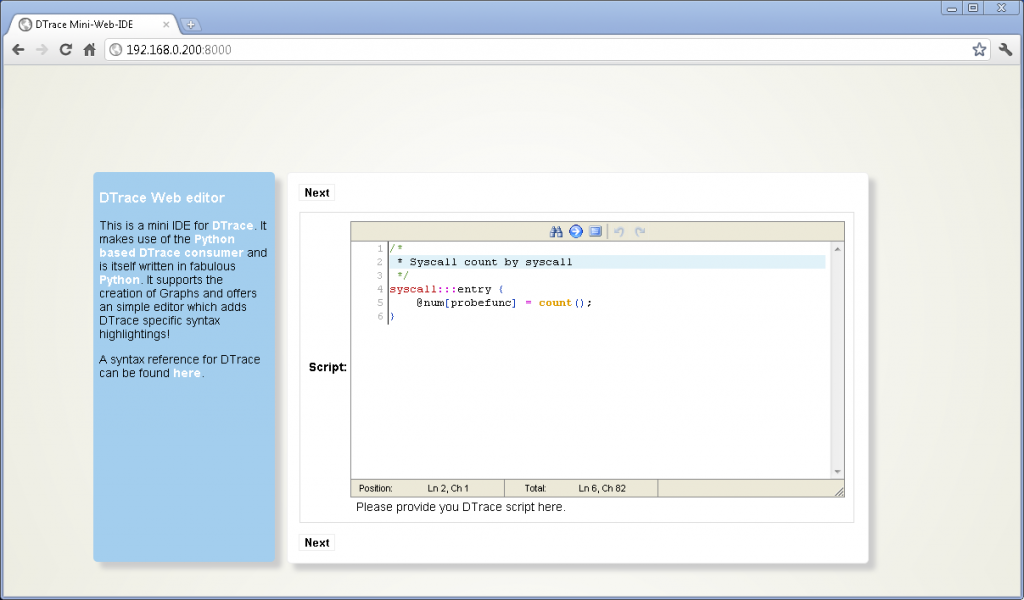Open the browser wrench settings menu
This screenshot has height=600, width=1024.
1006,49
